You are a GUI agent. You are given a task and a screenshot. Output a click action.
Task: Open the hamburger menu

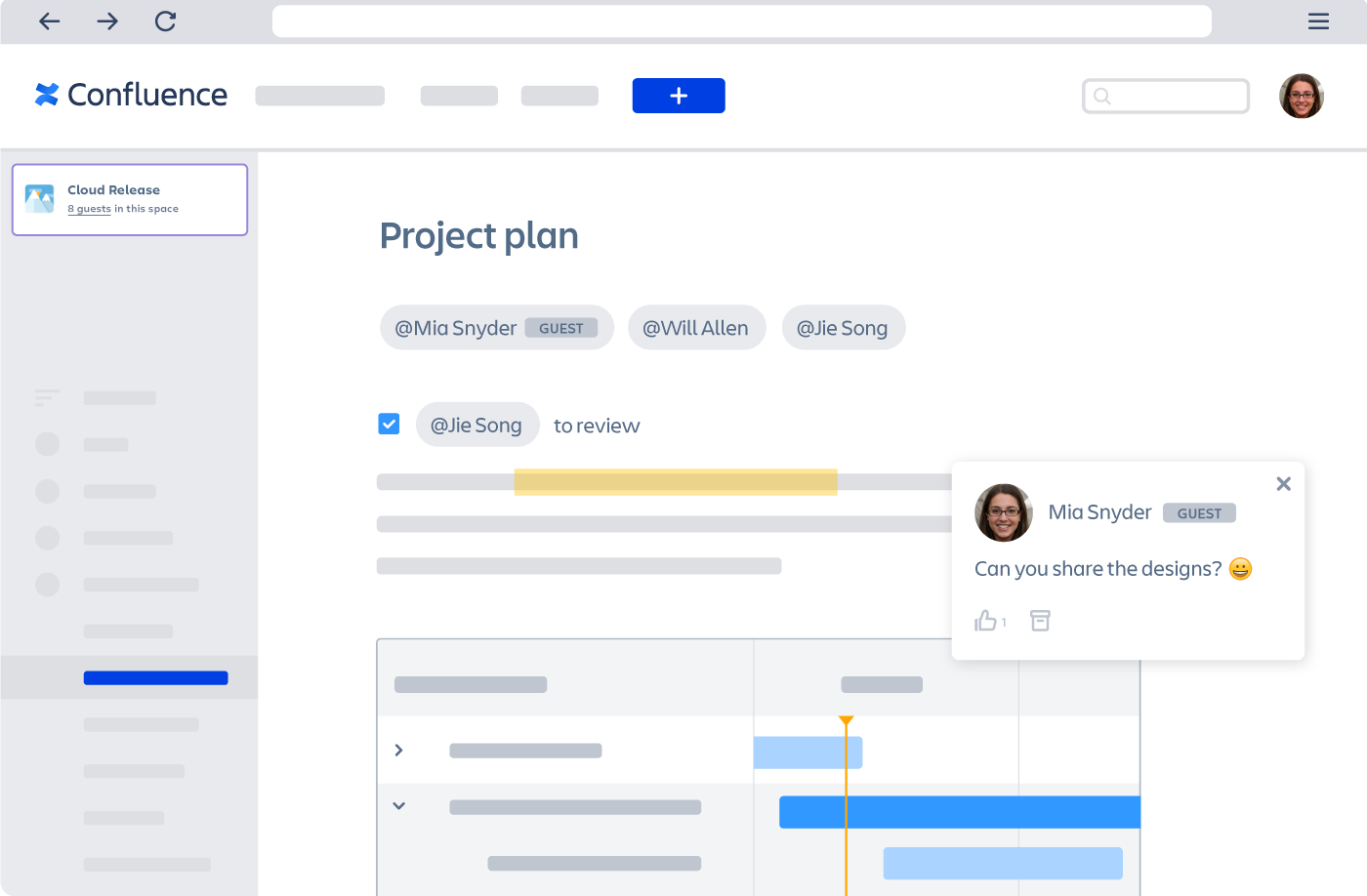click(x=1318, y=20)
